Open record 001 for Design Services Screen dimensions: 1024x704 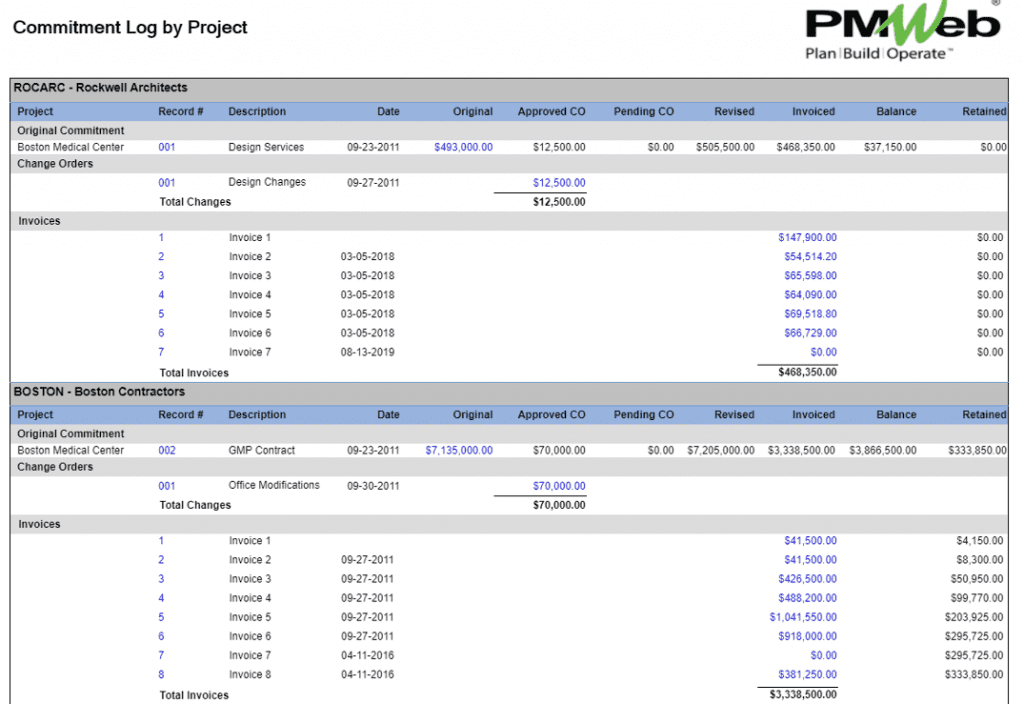coord(167,148)
